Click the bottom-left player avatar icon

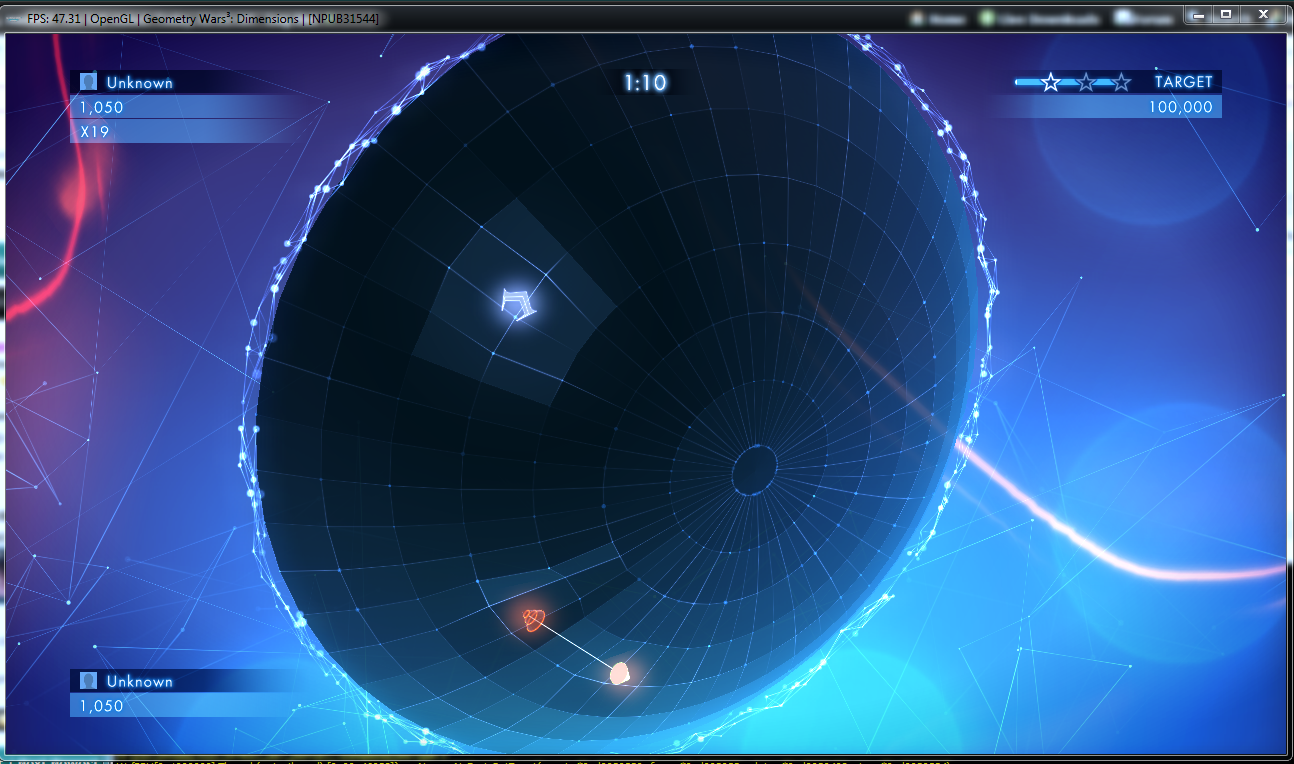tap(89, 681)
